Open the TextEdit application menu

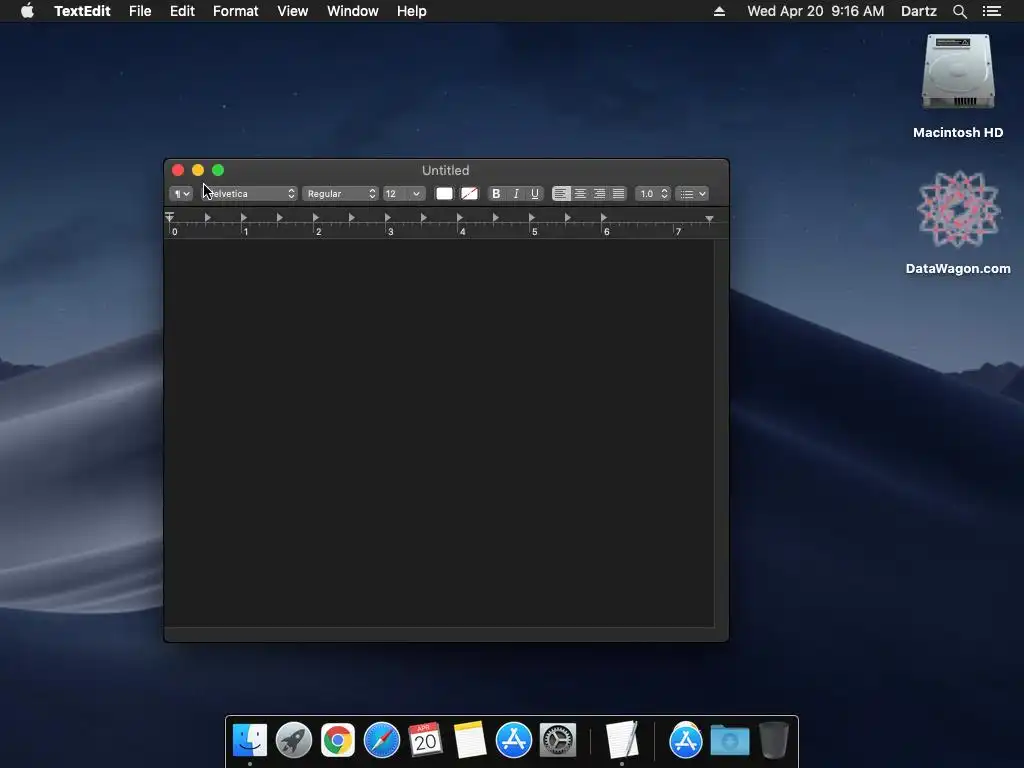(x=82, y=11)
